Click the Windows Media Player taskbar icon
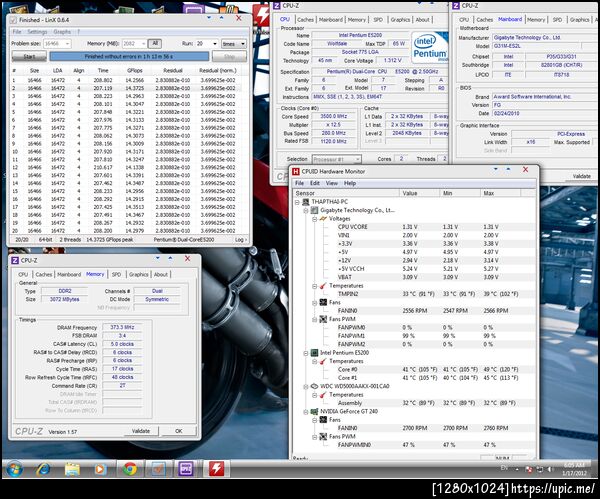The width and height of the screenshot is (600, 499). [x=101, y=468]
